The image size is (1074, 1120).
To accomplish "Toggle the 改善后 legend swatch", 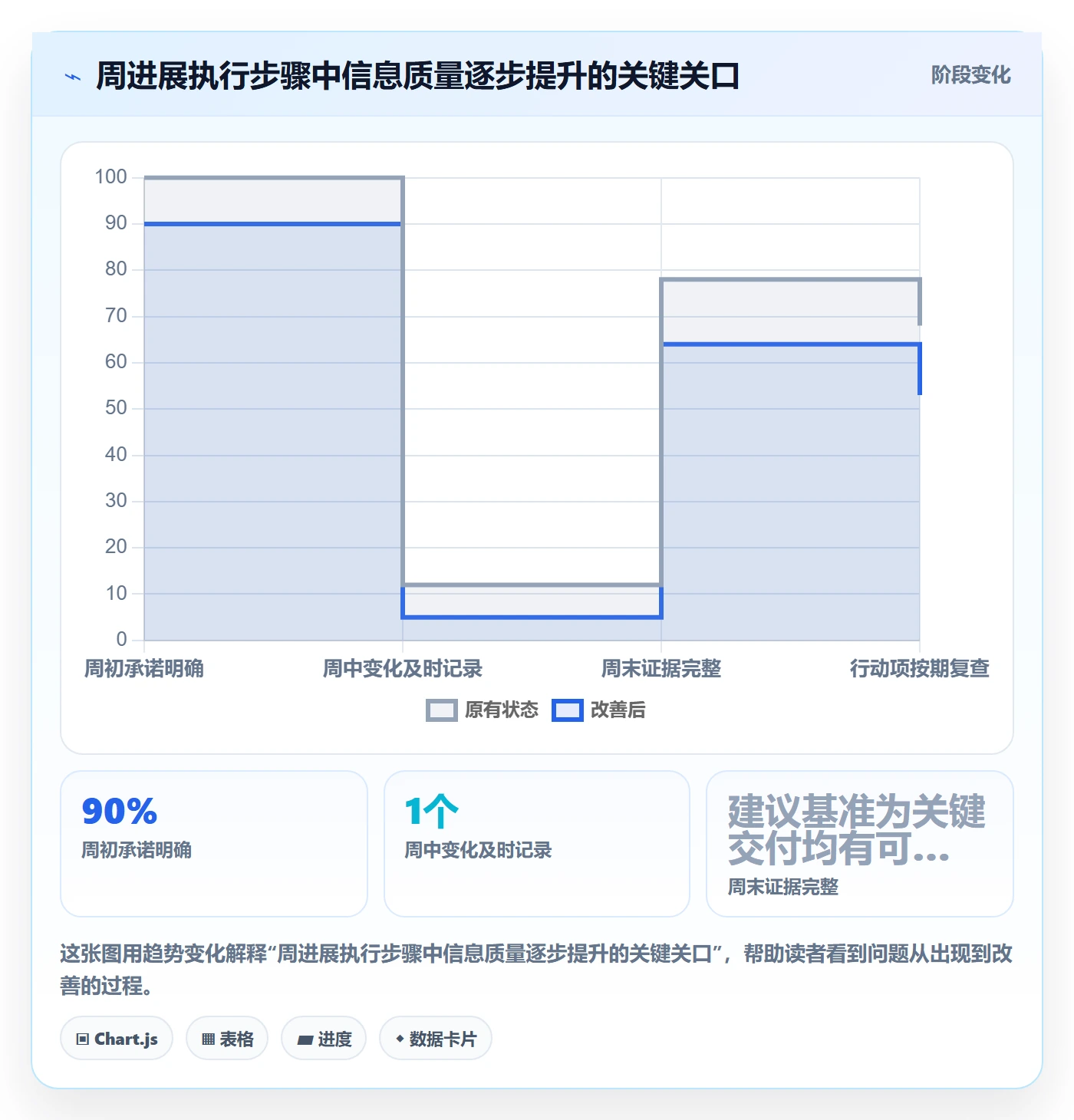I will coord(568,710).
